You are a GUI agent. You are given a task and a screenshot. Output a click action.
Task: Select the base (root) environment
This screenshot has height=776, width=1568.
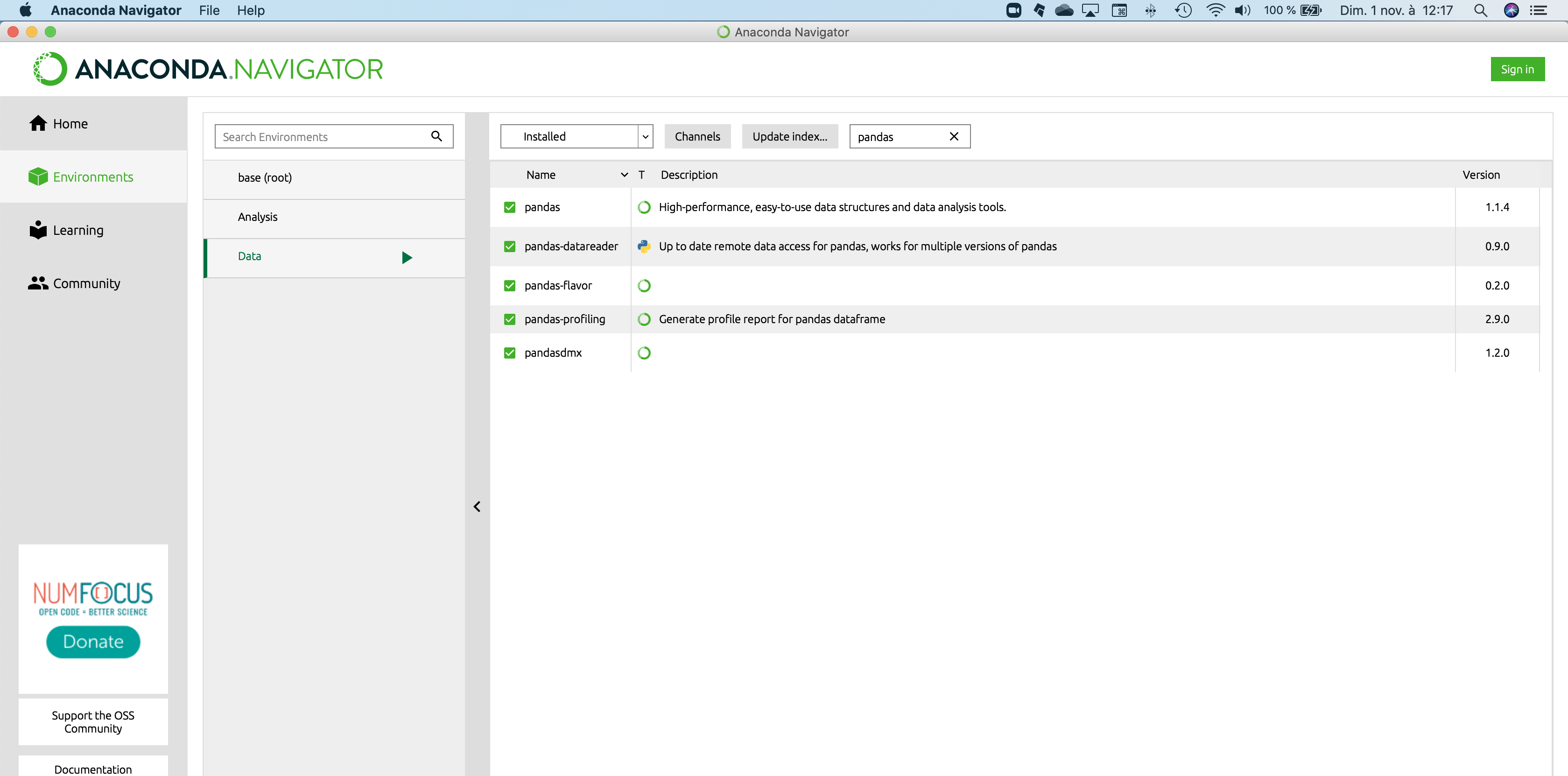[x=265, y=178]
